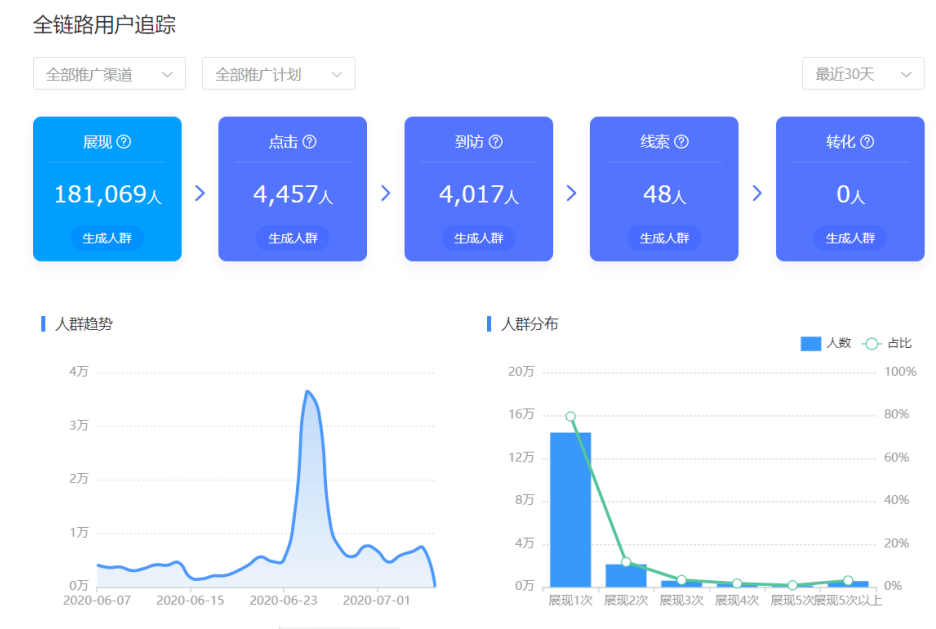Click the help icon next to 点击
The image size is (936, 629).
pyautogui.click(x=310, y=142)
